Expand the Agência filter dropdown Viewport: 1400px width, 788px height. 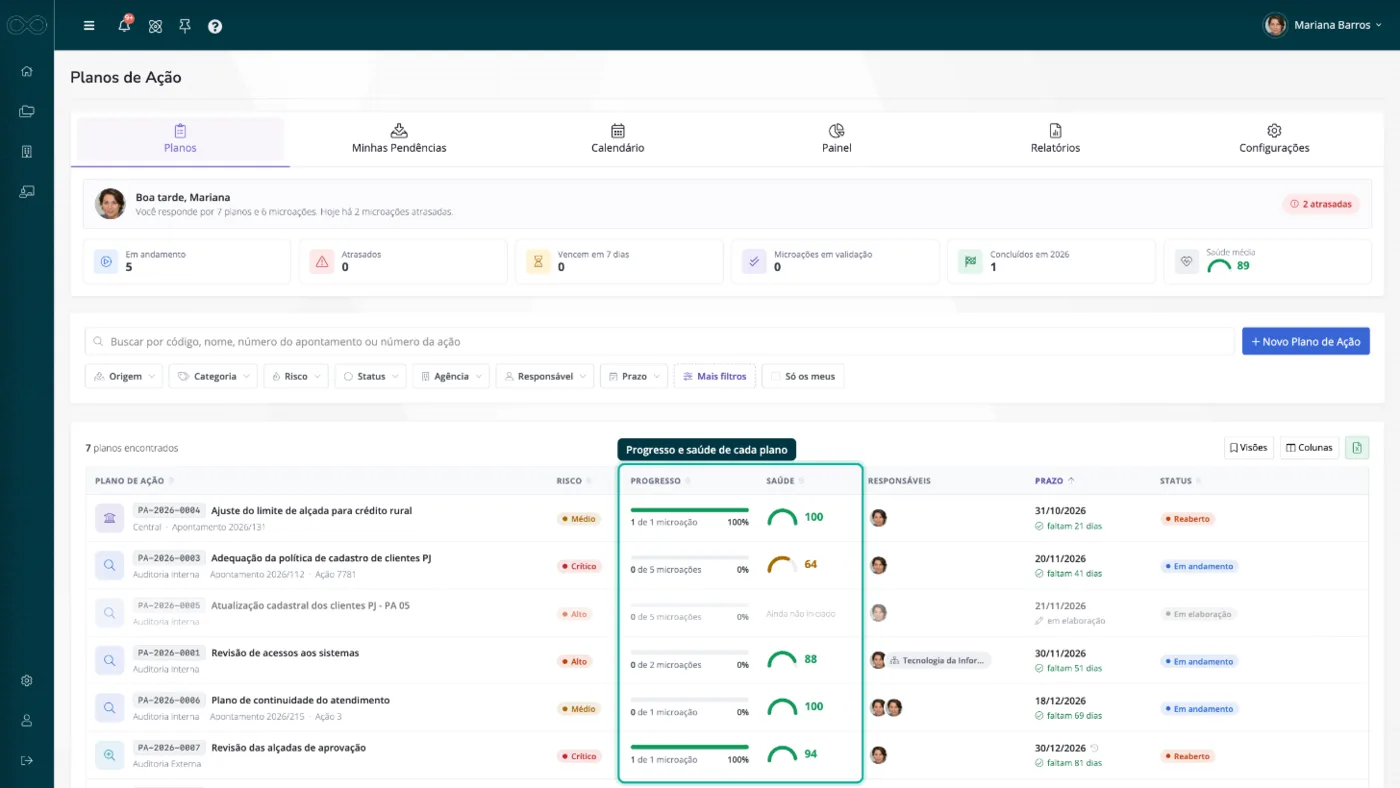pyautogui.click(x=451, y=376)
